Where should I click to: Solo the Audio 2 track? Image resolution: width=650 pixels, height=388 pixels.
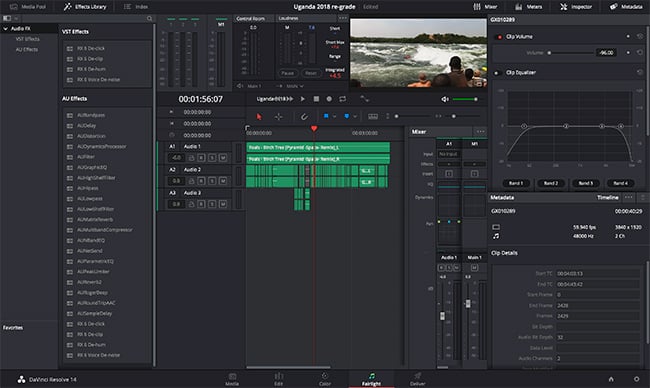[212, 181]
